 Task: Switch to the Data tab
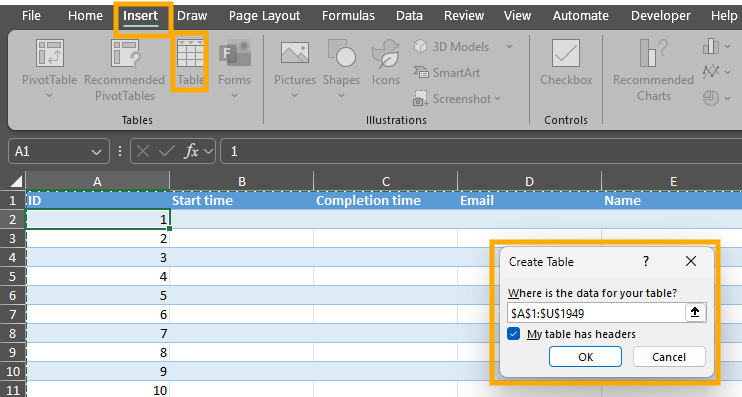click(x=409, y=16)
